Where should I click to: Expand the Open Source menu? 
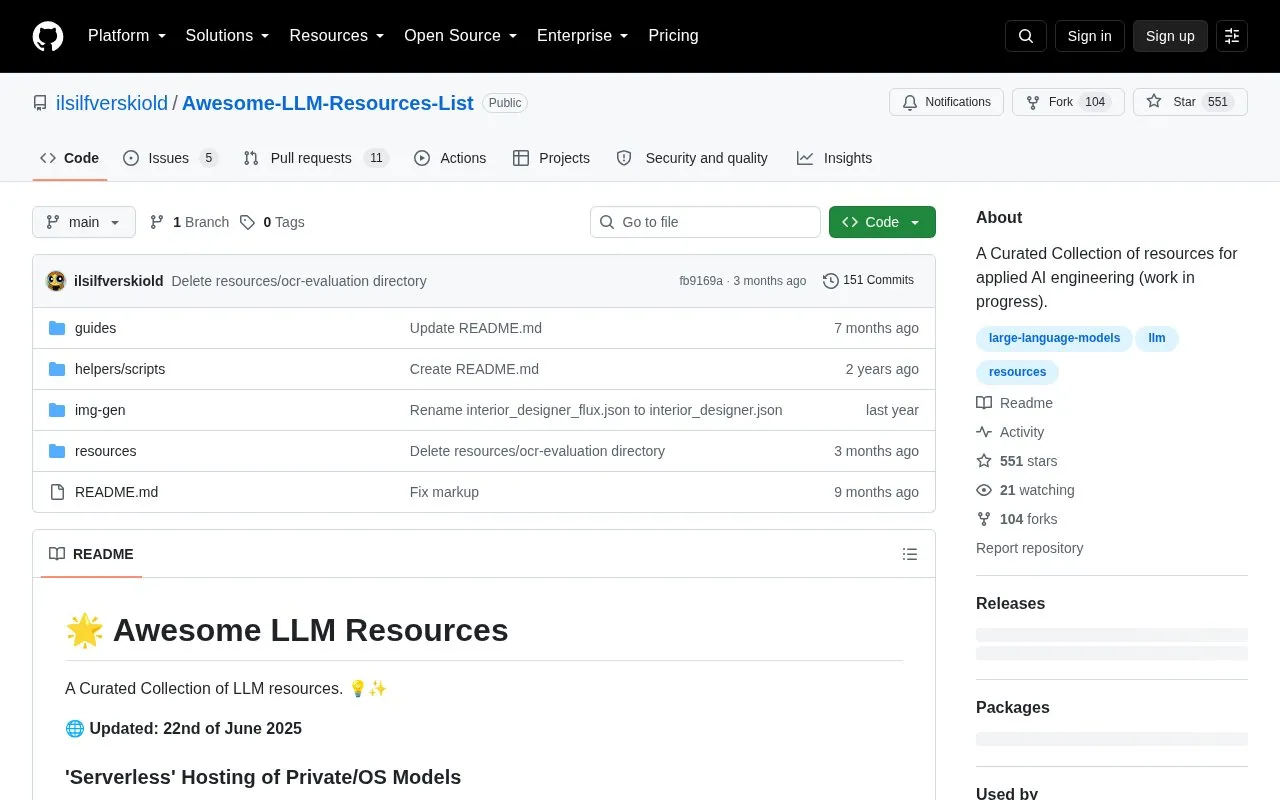(x=461, y=36)
